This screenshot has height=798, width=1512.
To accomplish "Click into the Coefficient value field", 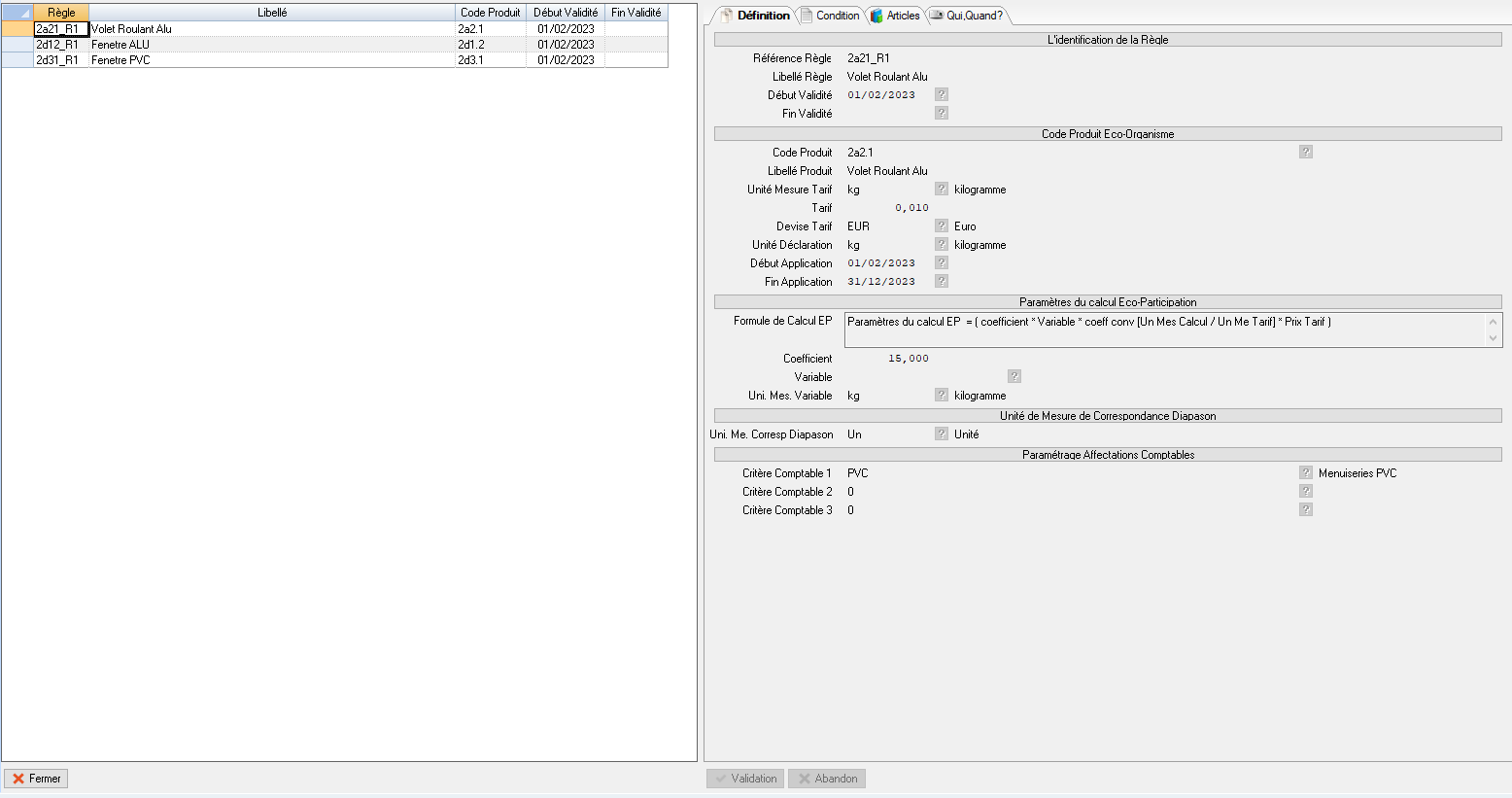I will click(x=889, y=359).
